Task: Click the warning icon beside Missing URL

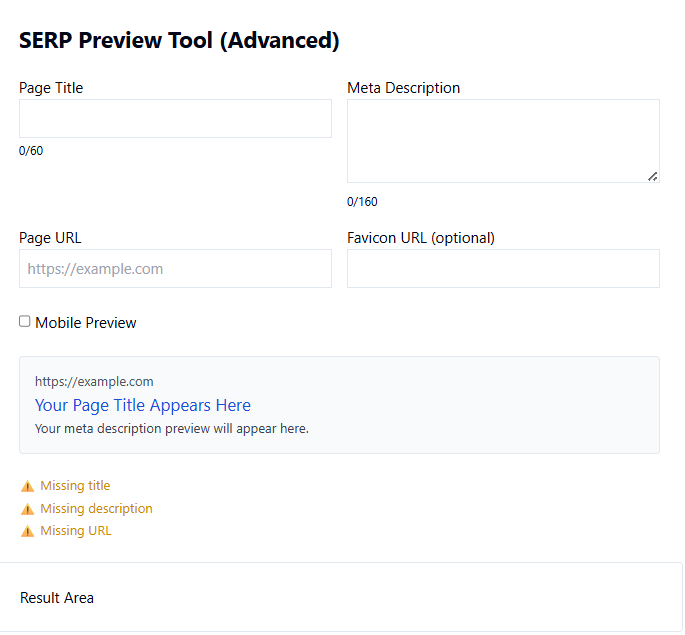Action: pyautogui.click(x=28, y=532)
